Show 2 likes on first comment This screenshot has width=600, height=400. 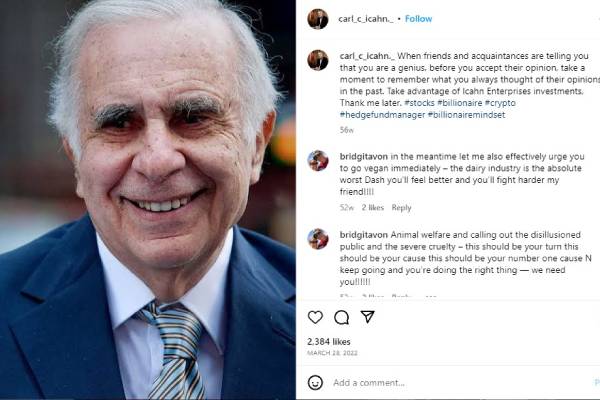pos(373,208)
